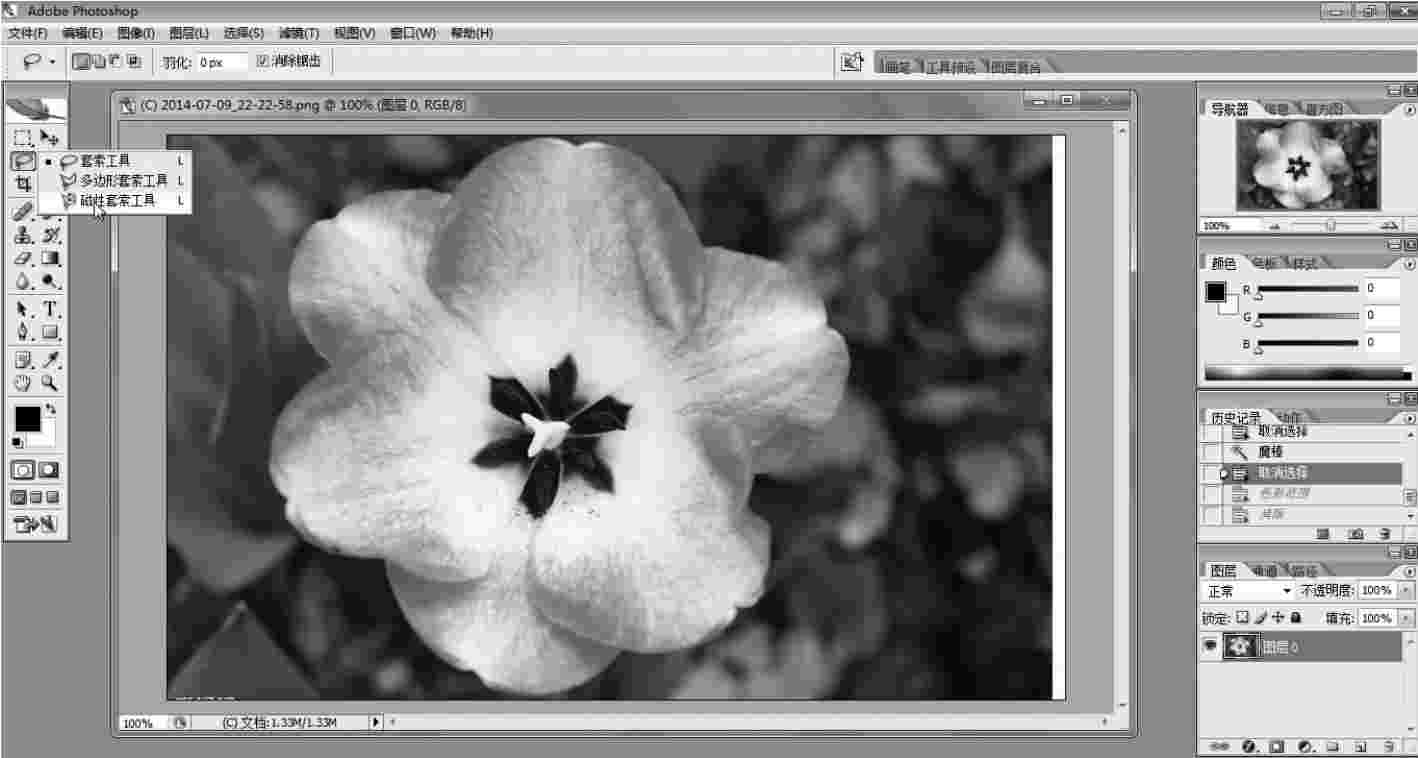Open the 窗口(W) menu
The height and width of the screenshot is (758, 1418).
(x=413, y=33)
